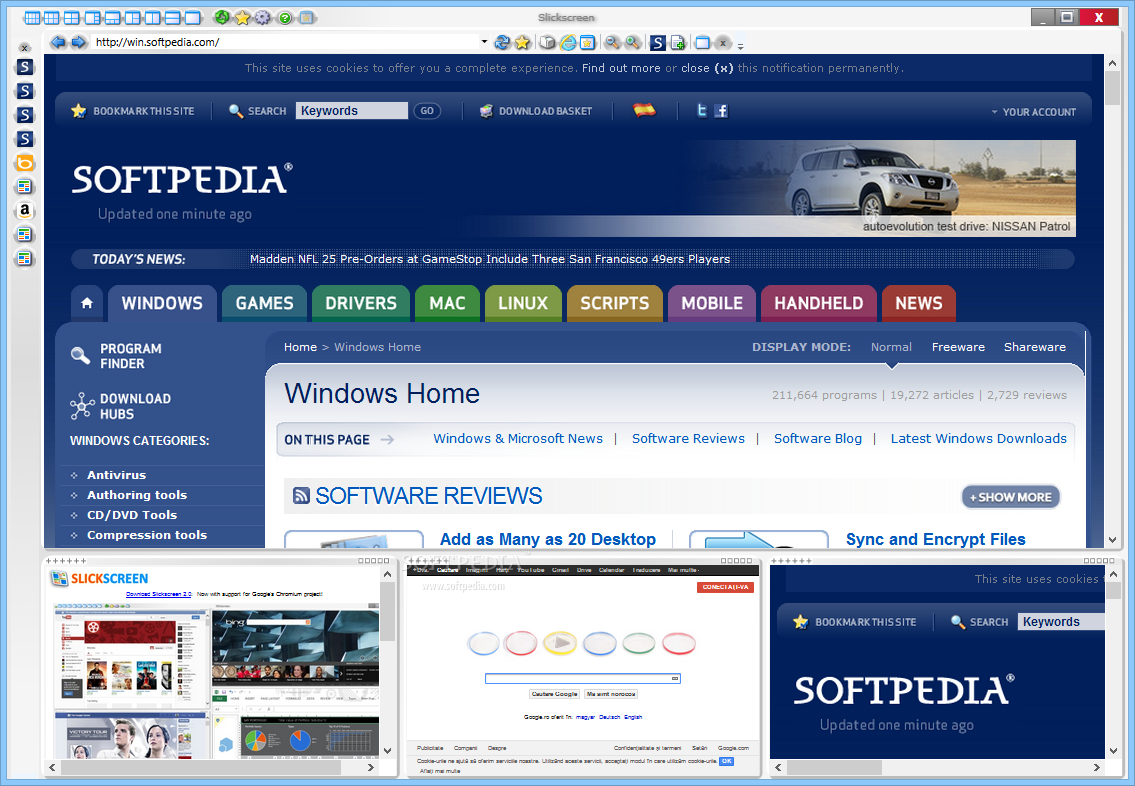Open the settings gear icon in top toolbar
This screenshot has height=786, width=1135.
click(263, 17)
